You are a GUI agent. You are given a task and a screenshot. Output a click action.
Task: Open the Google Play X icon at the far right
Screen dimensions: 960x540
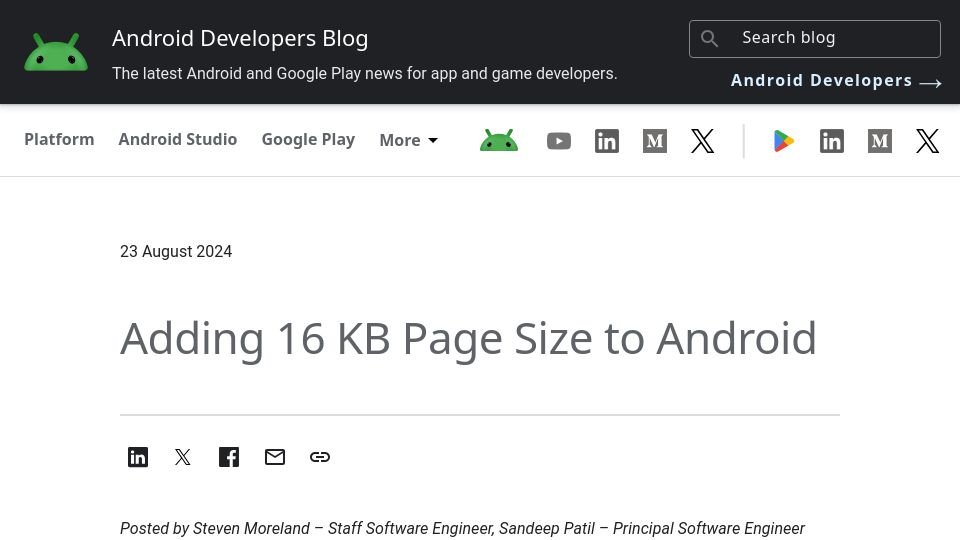pyautogui.click(x=928, y=141)
